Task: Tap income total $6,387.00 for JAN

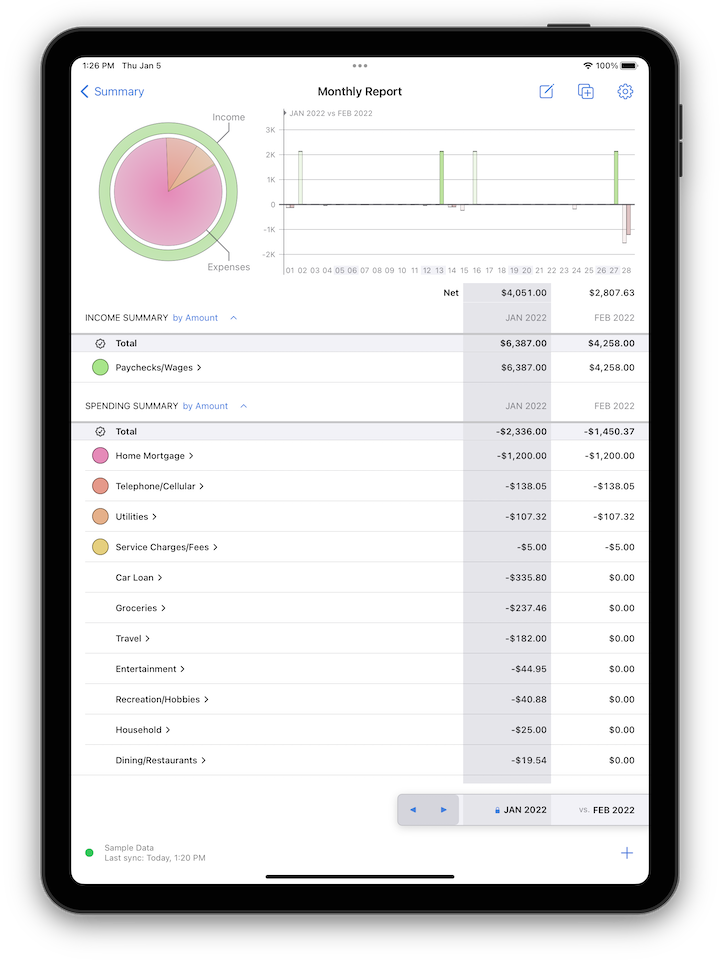Action: click(523, 344)
